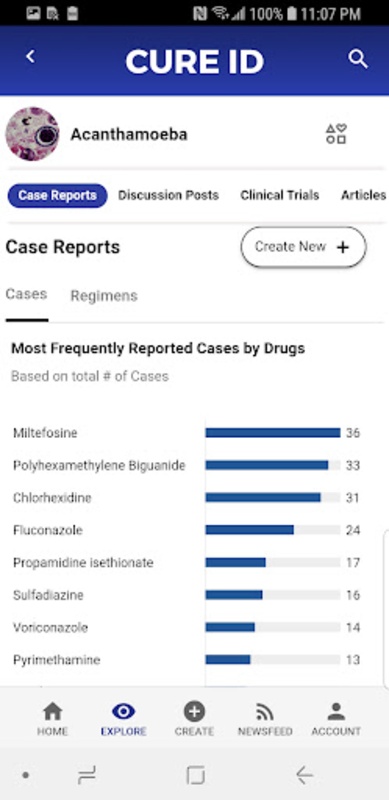
Task: Switch to Discussion Posts tab
Action: coord(168,195)
